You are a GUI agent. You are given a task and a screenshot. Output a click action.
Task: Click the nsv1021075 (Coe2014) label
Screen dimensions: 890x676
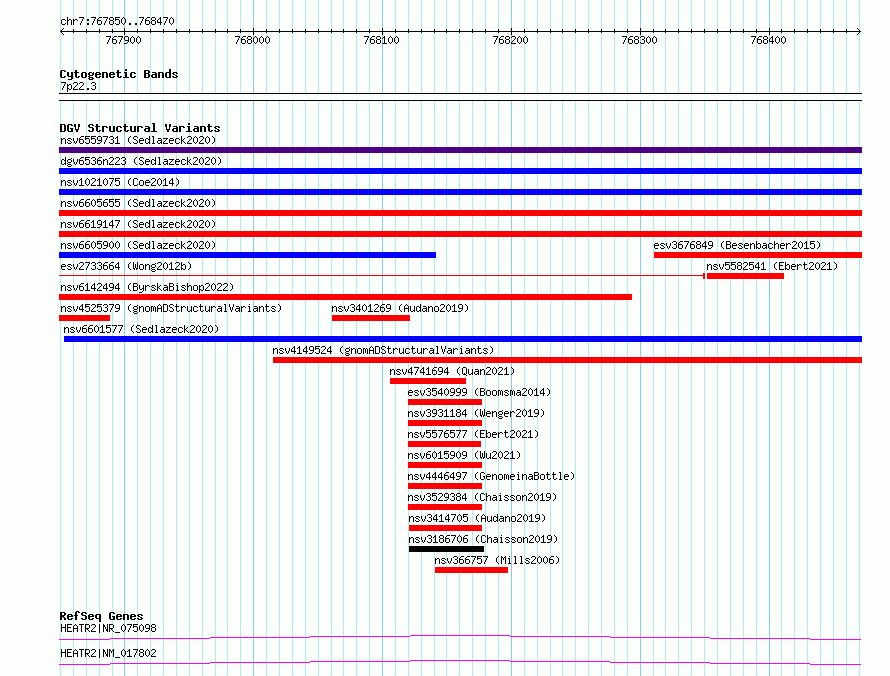point(120,182)
